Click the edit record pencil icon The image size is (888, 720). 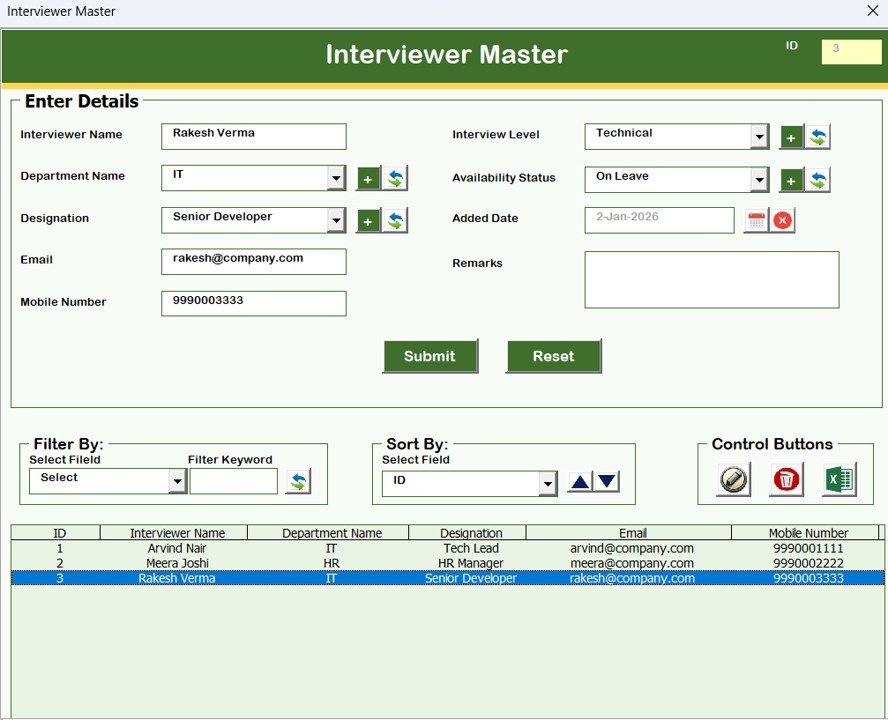733,478
